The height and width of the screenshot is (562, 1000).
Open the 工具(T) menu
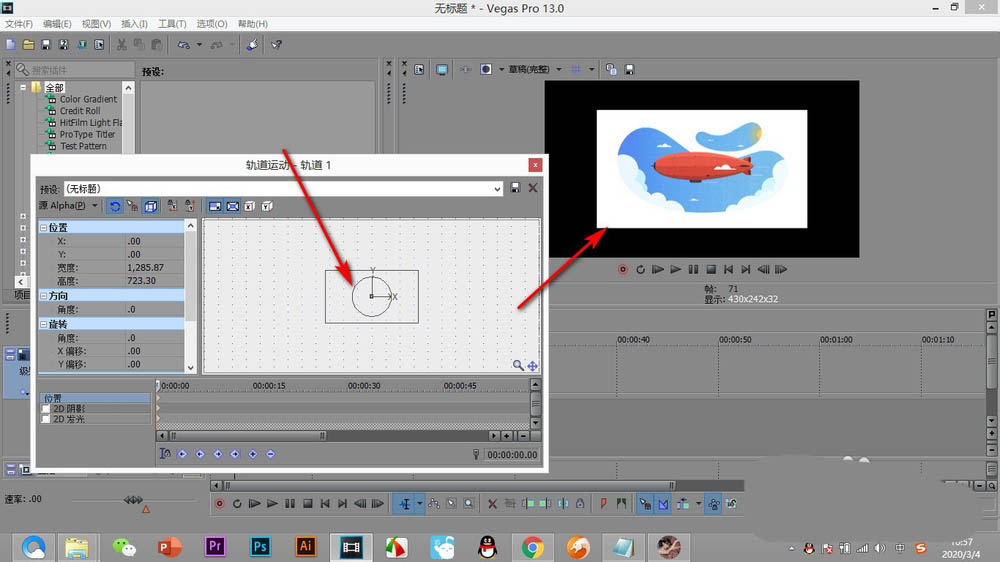172,24
